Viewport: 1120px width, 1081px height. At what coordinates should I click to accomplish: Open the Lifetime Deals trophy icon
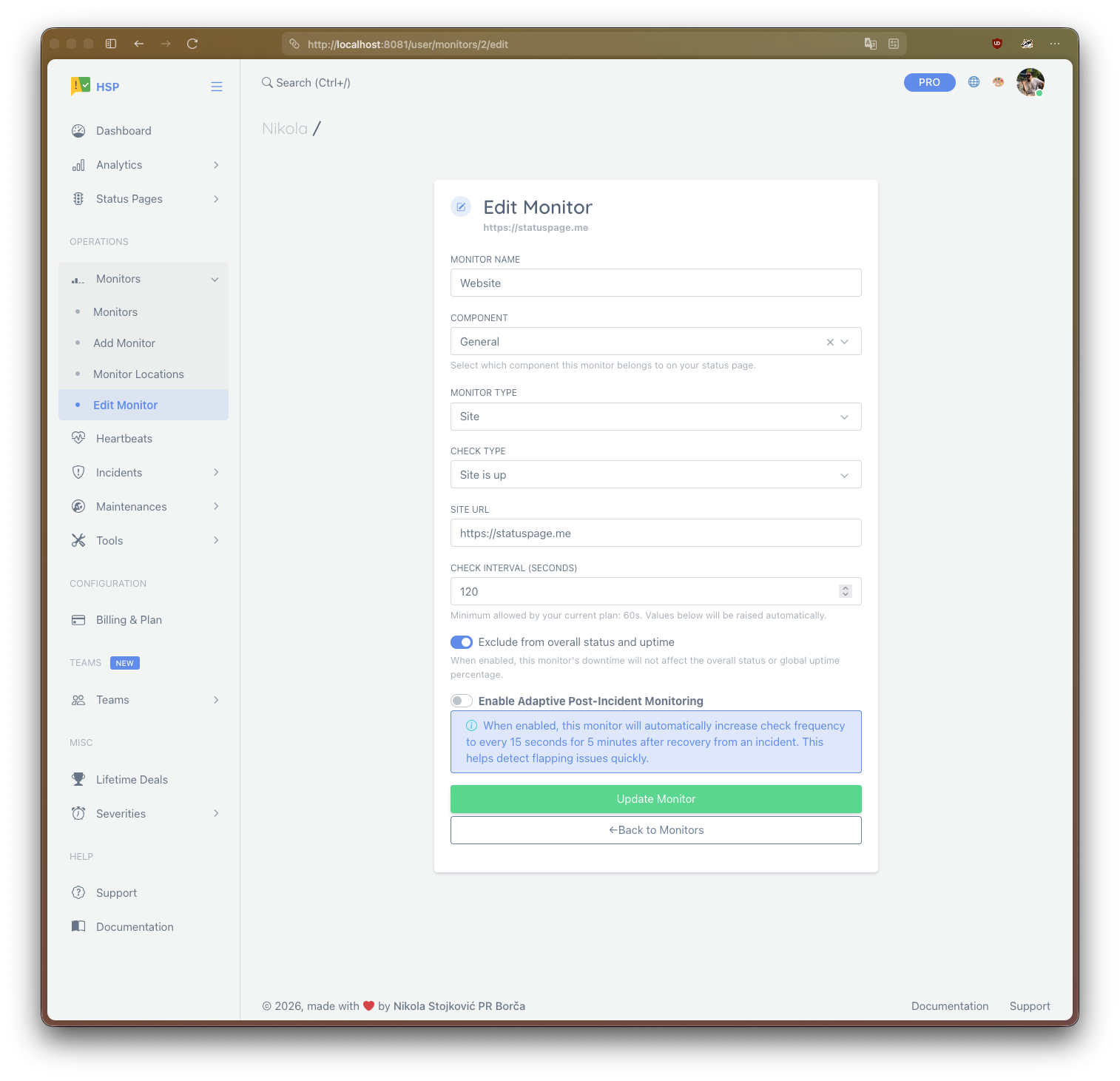(79, 779)
